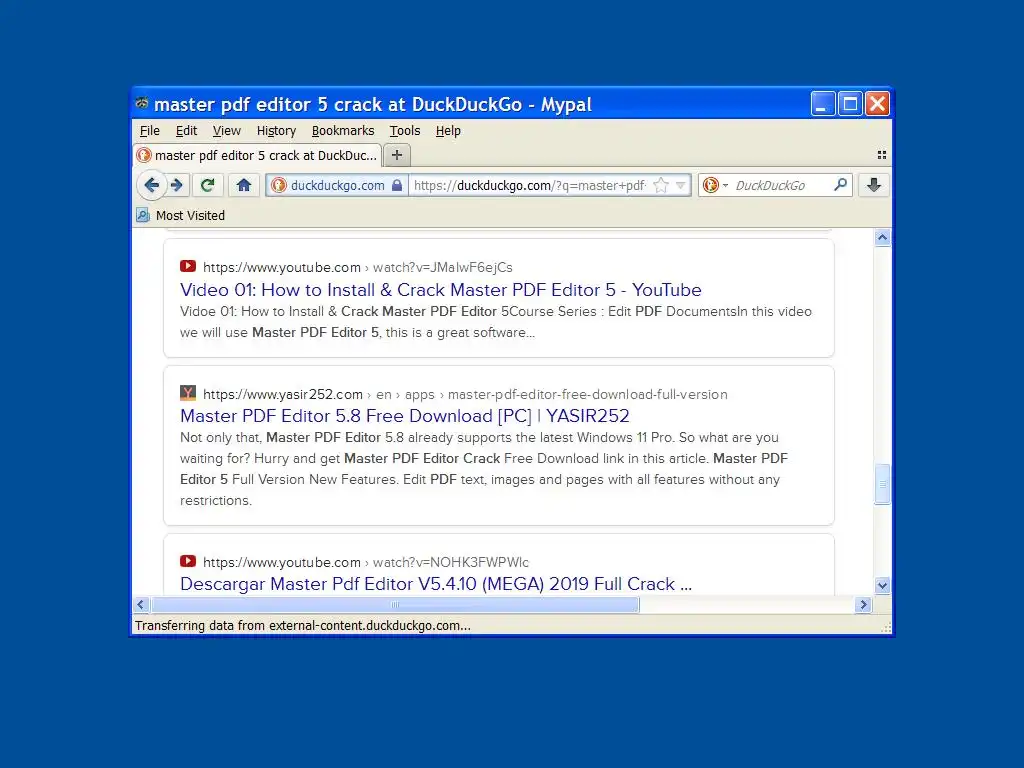This screenshot has height=768, width=1024.
Task: Open a new tab with plus button
Action: 397,155
